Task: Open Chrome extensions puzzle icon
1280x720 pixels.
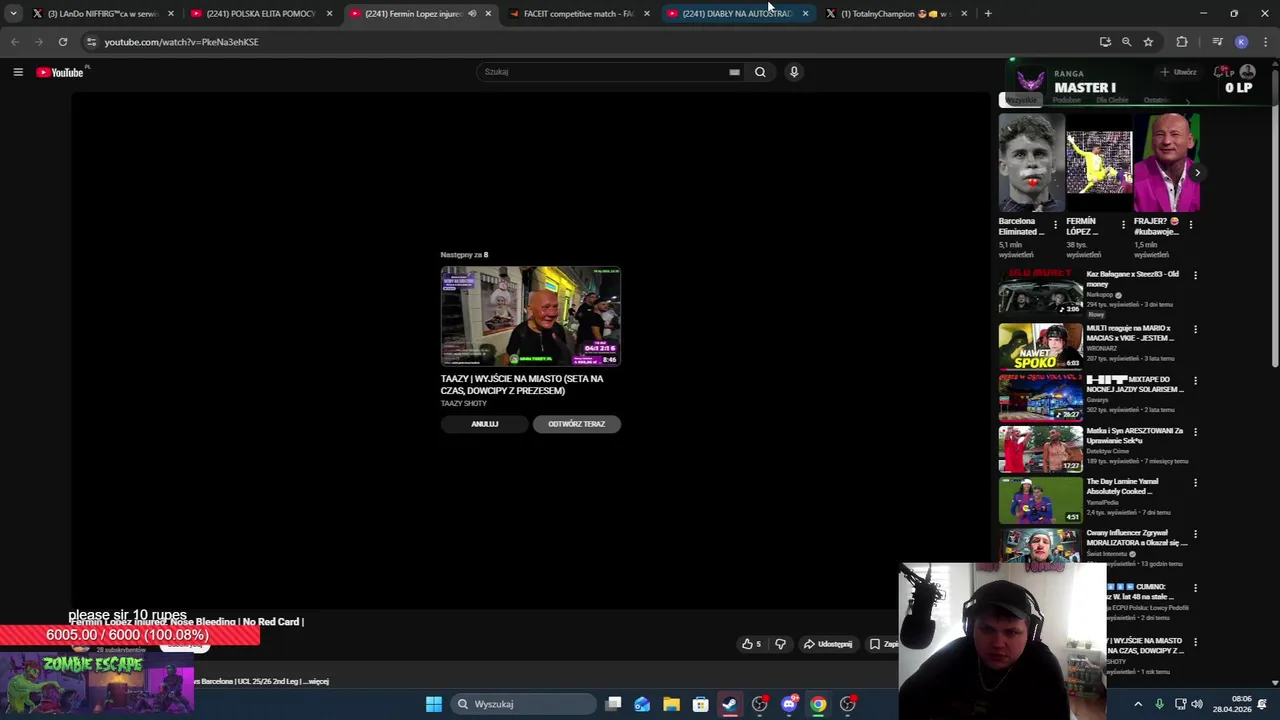Action: coord(1182,42)
